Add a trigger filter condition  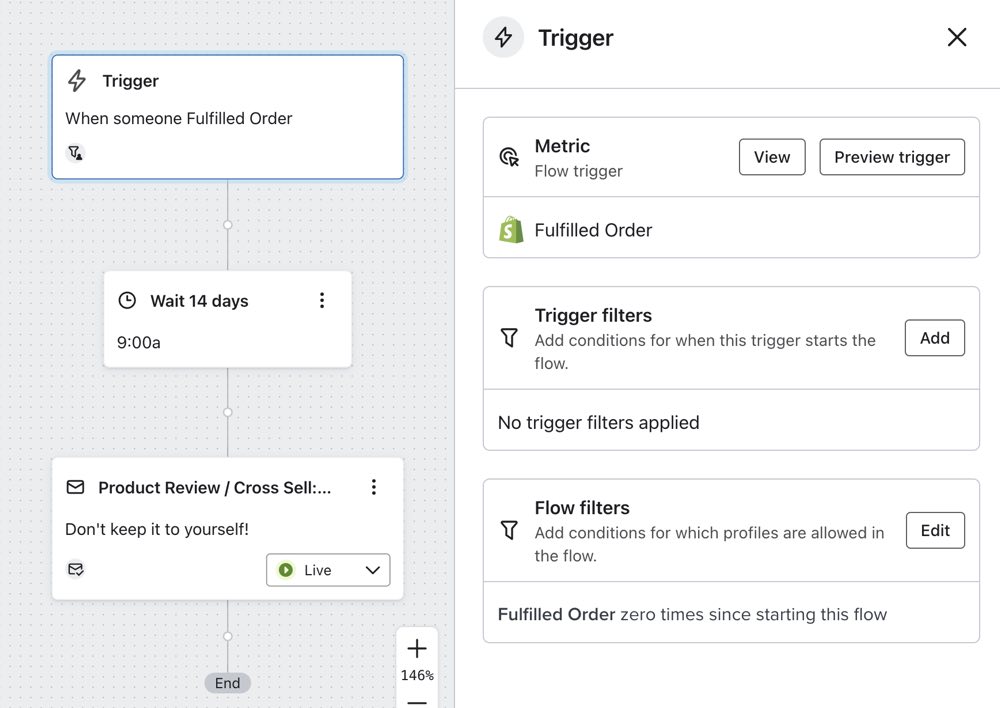[x=934, y=338]
